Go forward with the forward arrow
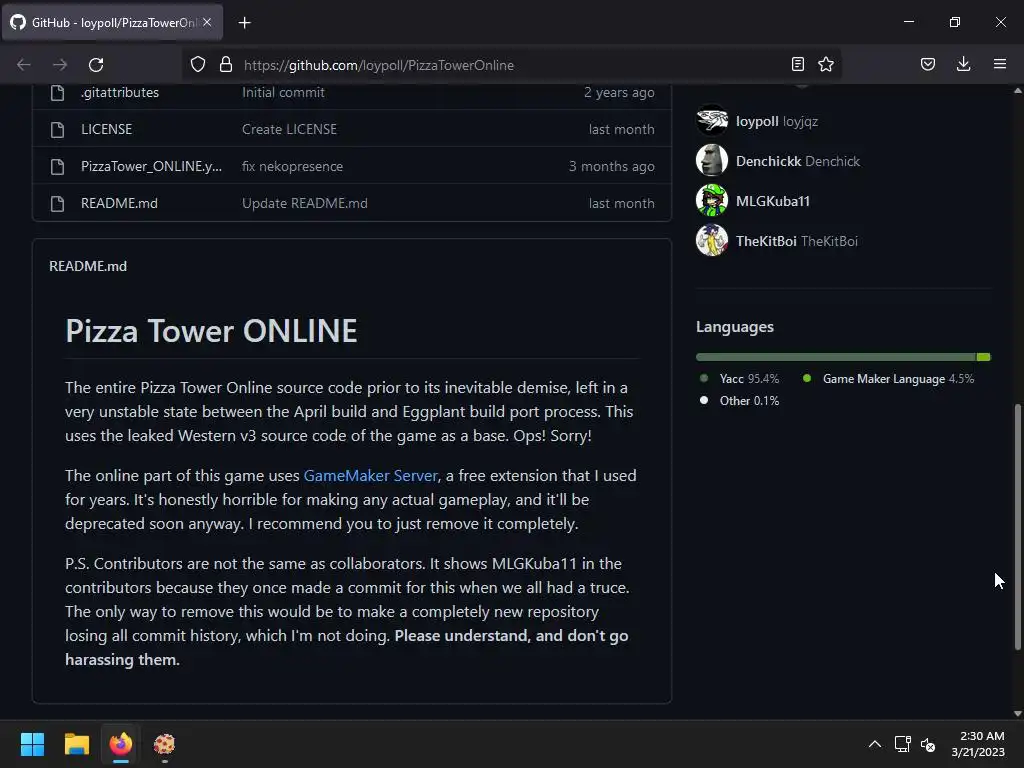 pyautogui.click(x=60, y=65)
